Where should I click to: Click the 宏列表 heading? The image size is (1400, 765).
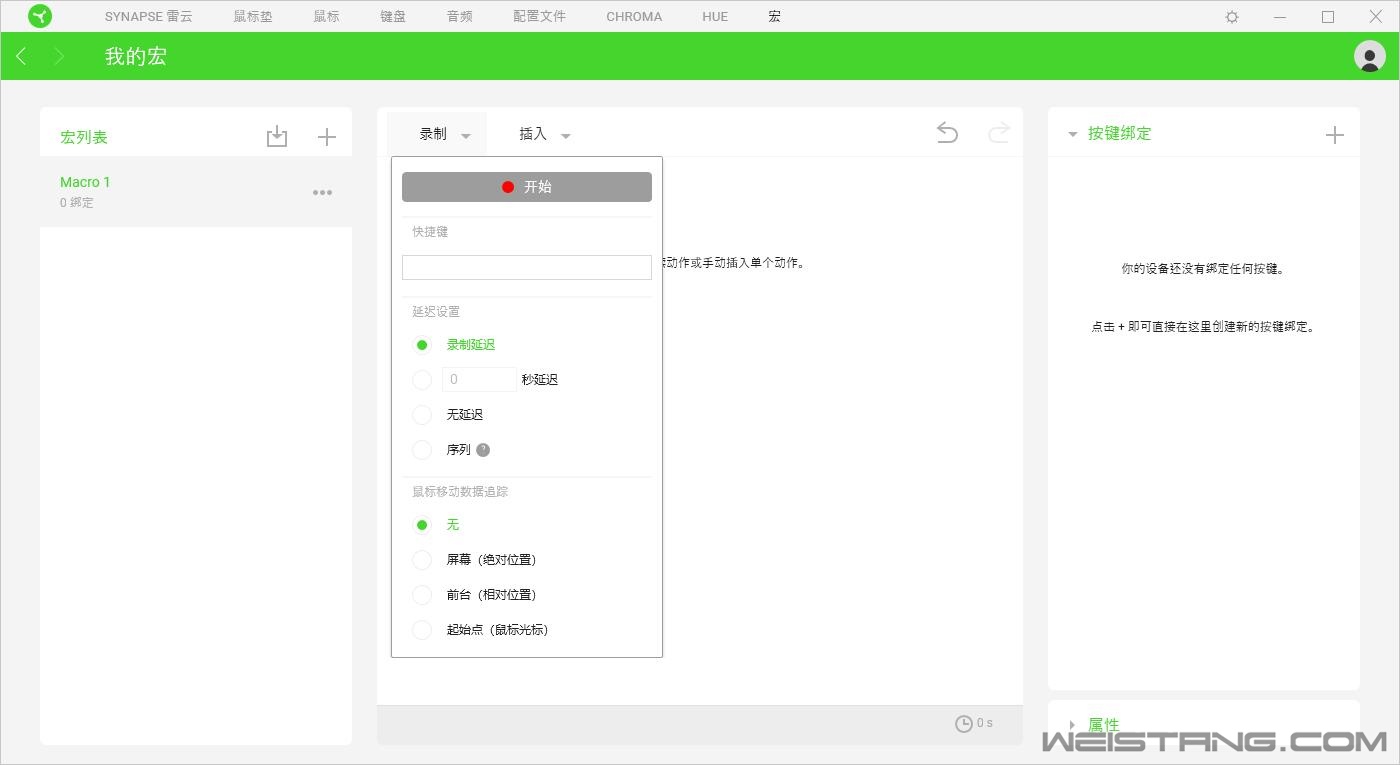[x=84, y=137]
